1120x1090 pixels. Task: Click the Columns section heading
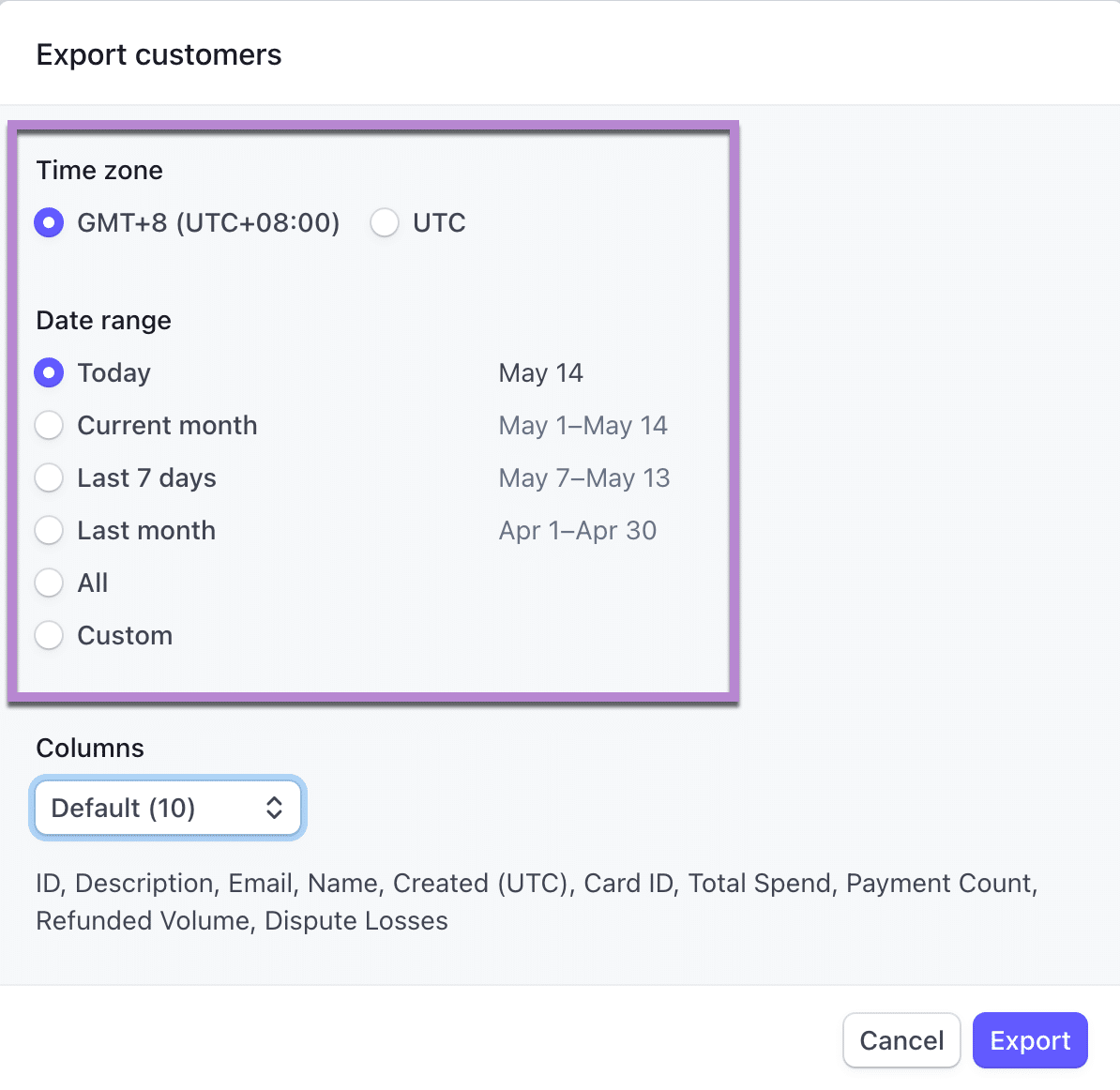click(89, 748)
